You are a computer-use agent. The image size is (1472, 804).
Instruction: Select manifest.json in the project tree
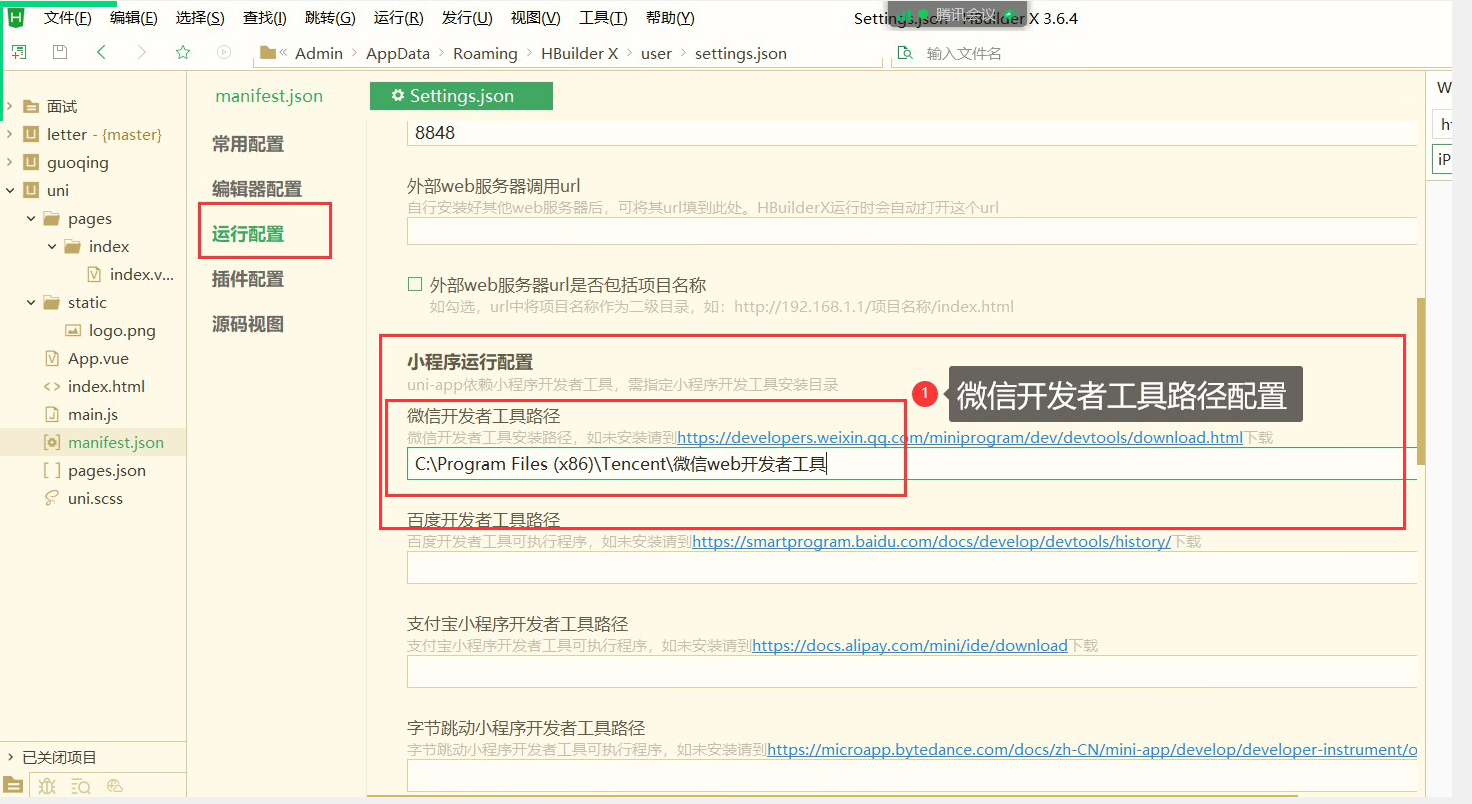pos(116,442)
